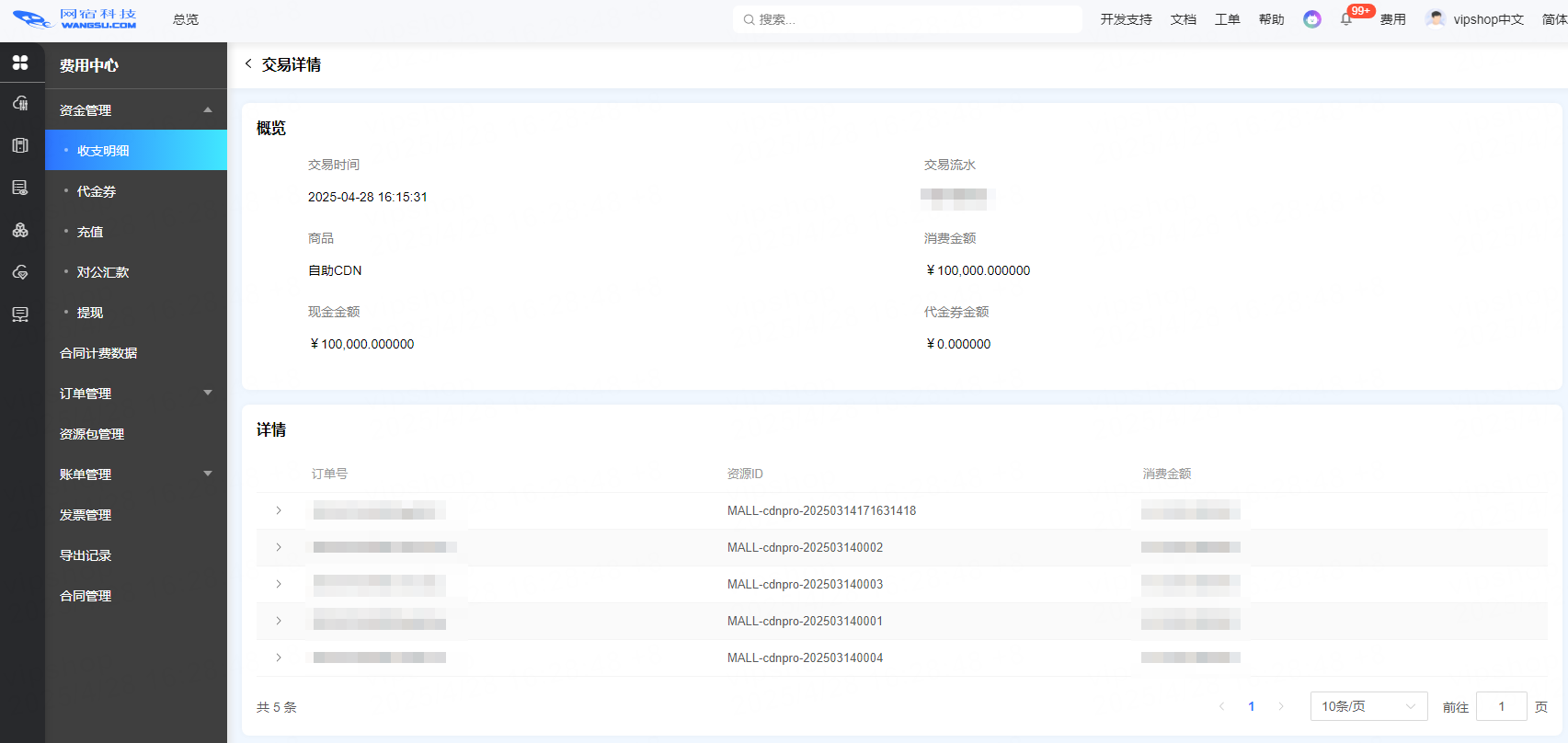Open the vipshop中文 account menu
Image resolution: width=1568 pixels, height=743 pixels.
(1488, 19)
